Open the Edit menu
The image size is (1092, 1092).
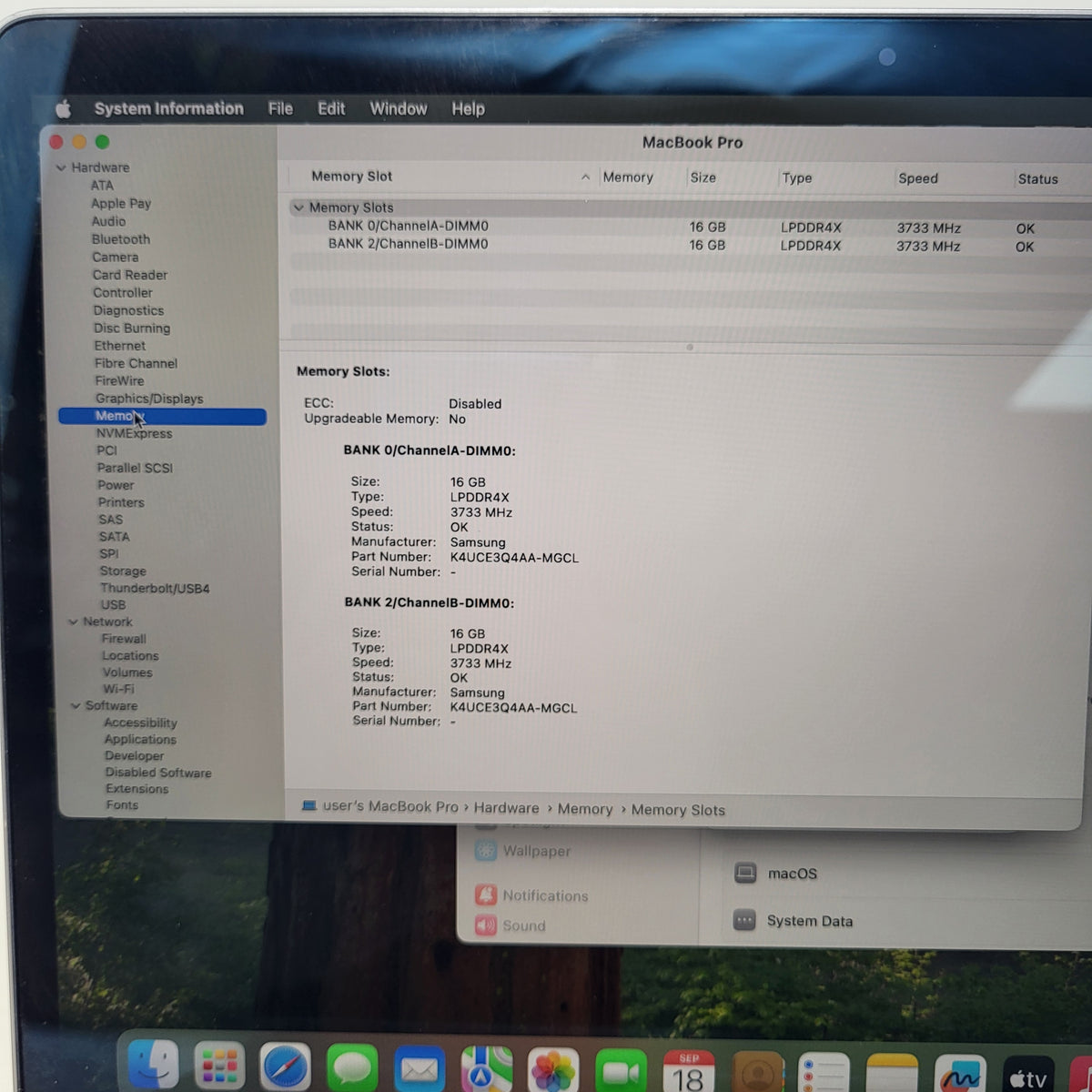(331, 108)
